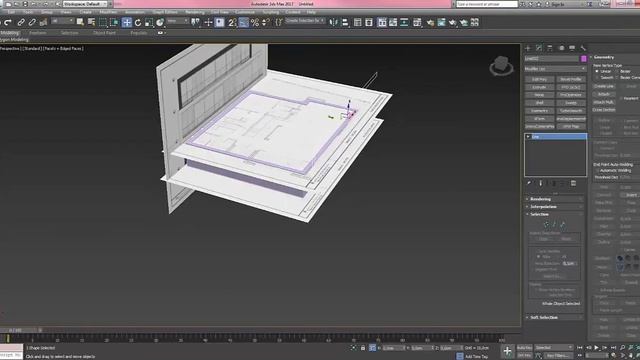
Task: Select the Linear vertex type radio
Action: (x=597, y=71)
